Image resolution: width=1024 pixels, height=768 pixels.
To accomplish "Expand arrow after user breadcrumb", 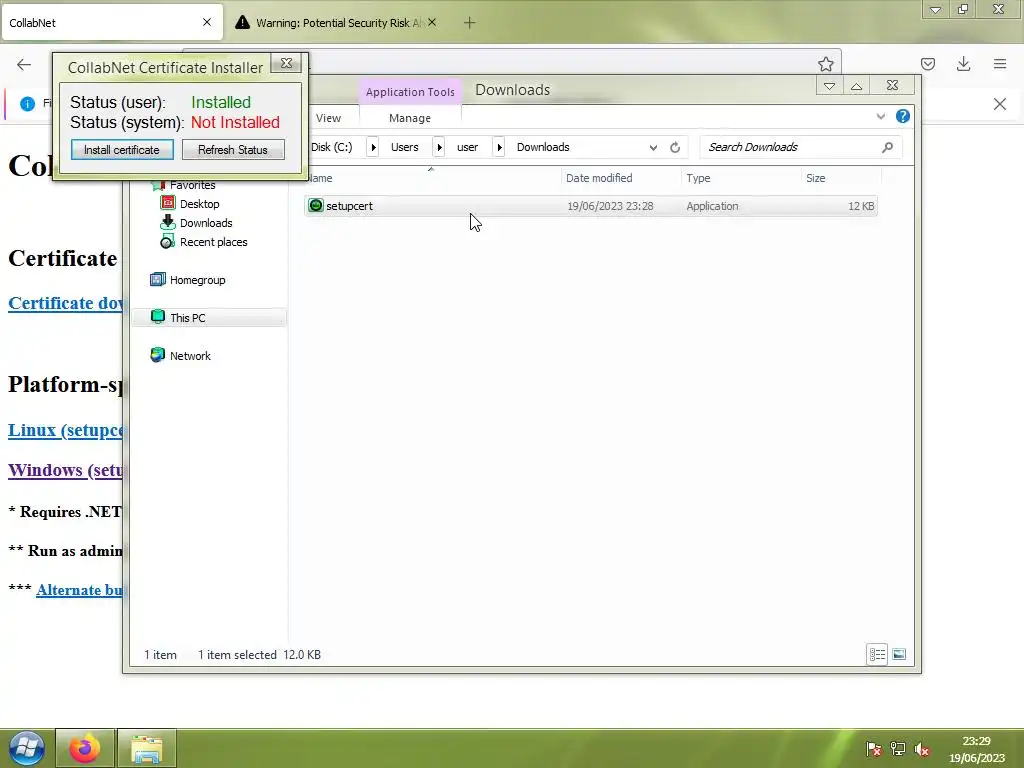I will click(499, 147).
